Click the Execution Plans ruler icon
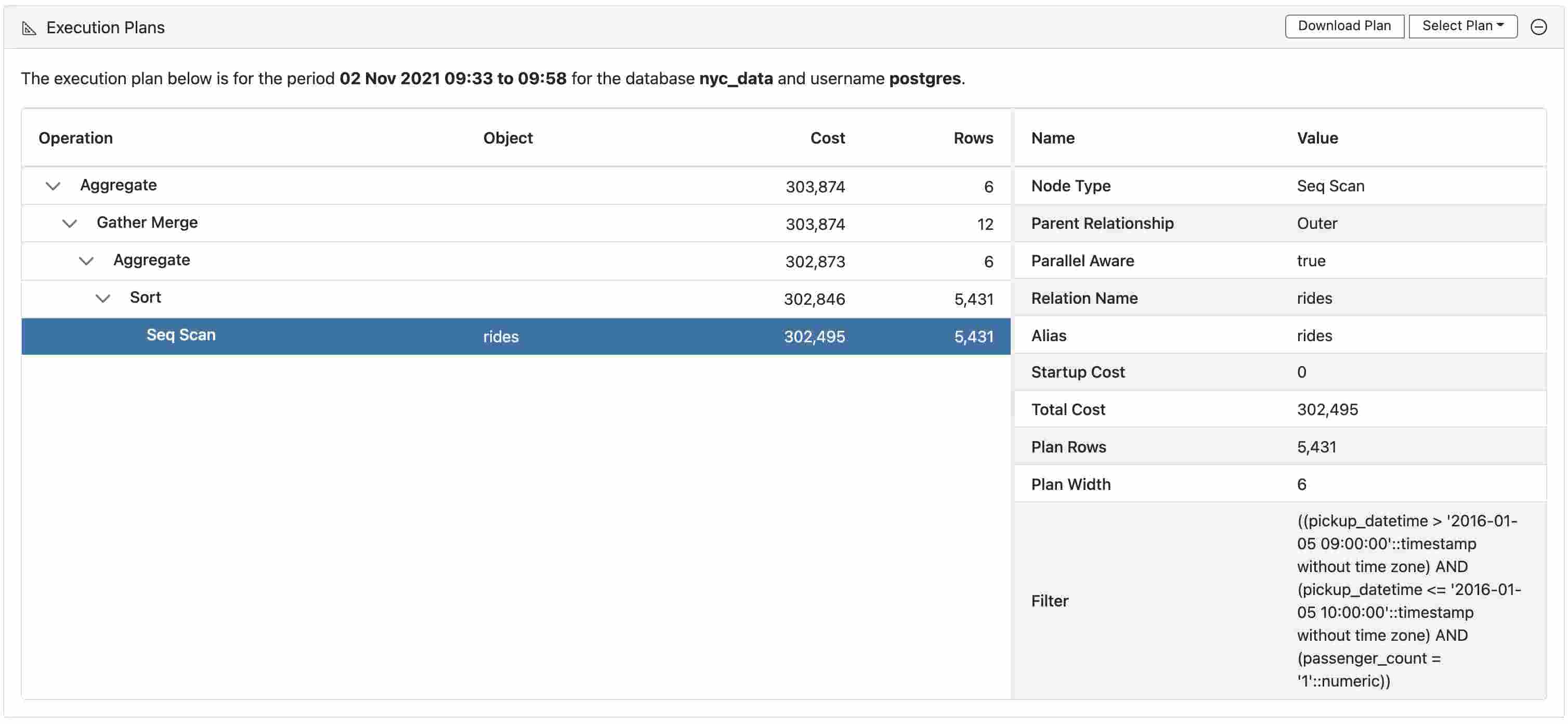 pos(29,28)
